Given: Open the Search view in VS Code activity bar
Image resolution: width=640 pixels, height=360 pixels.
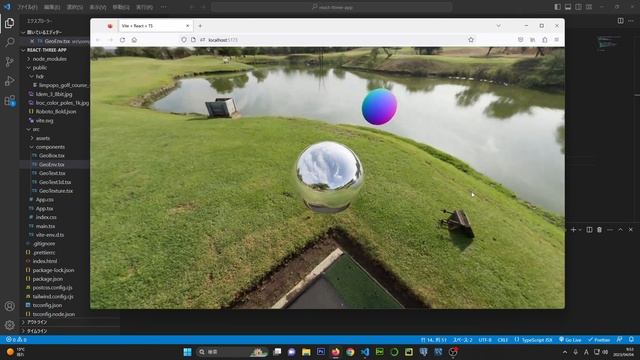Looking at the screenshot, I should 9,42.
